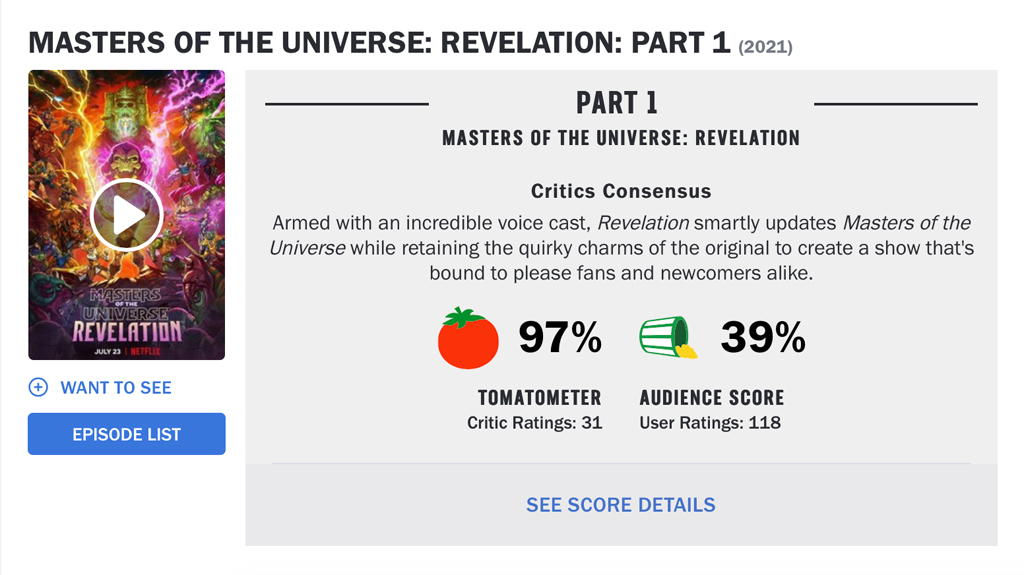Open the EPISODE LIST button
This screenshot has height=575, width=1024.
click(127, 434)
